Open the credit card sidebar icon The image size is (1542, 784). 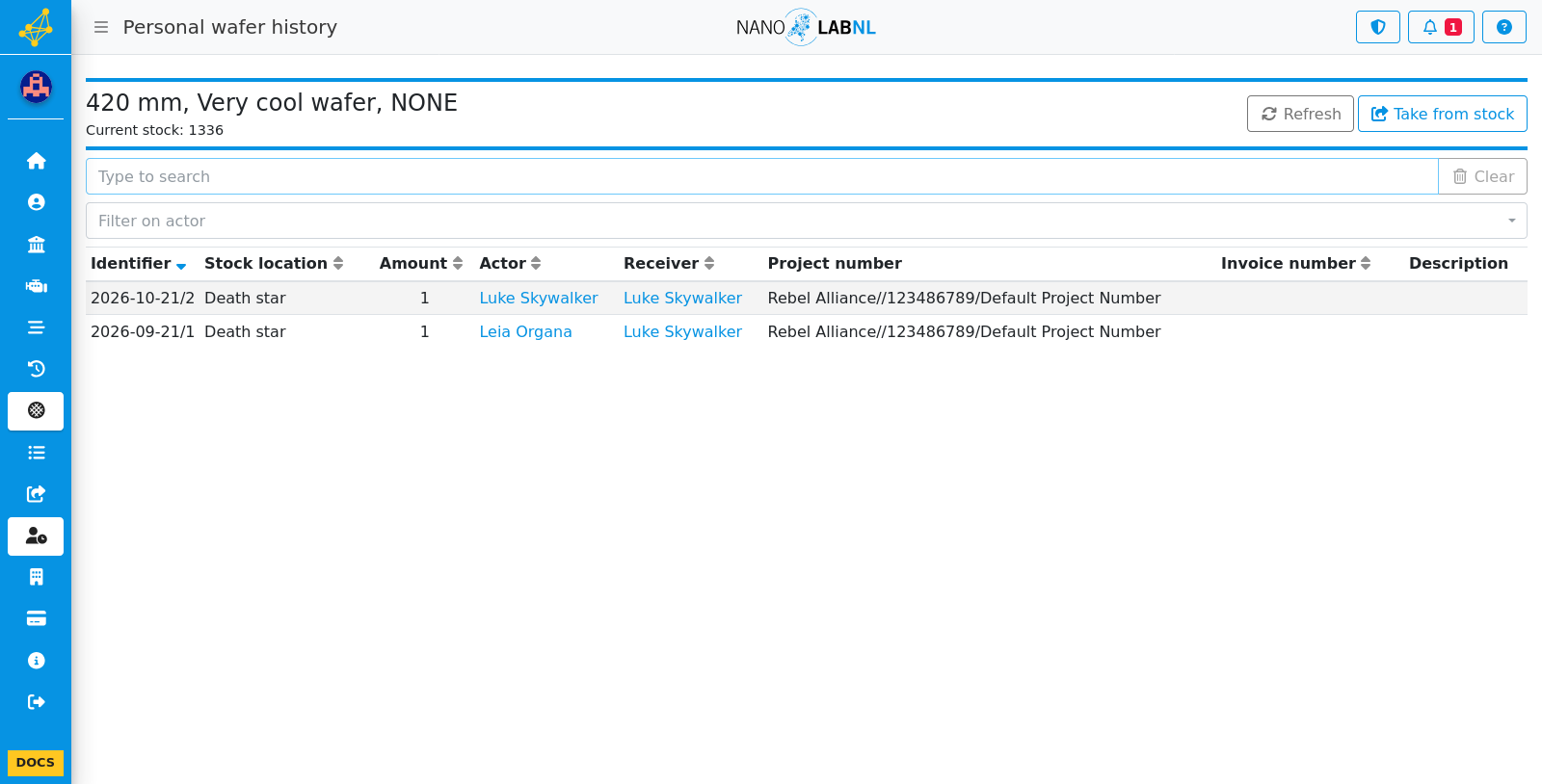(x=36, y=618)
